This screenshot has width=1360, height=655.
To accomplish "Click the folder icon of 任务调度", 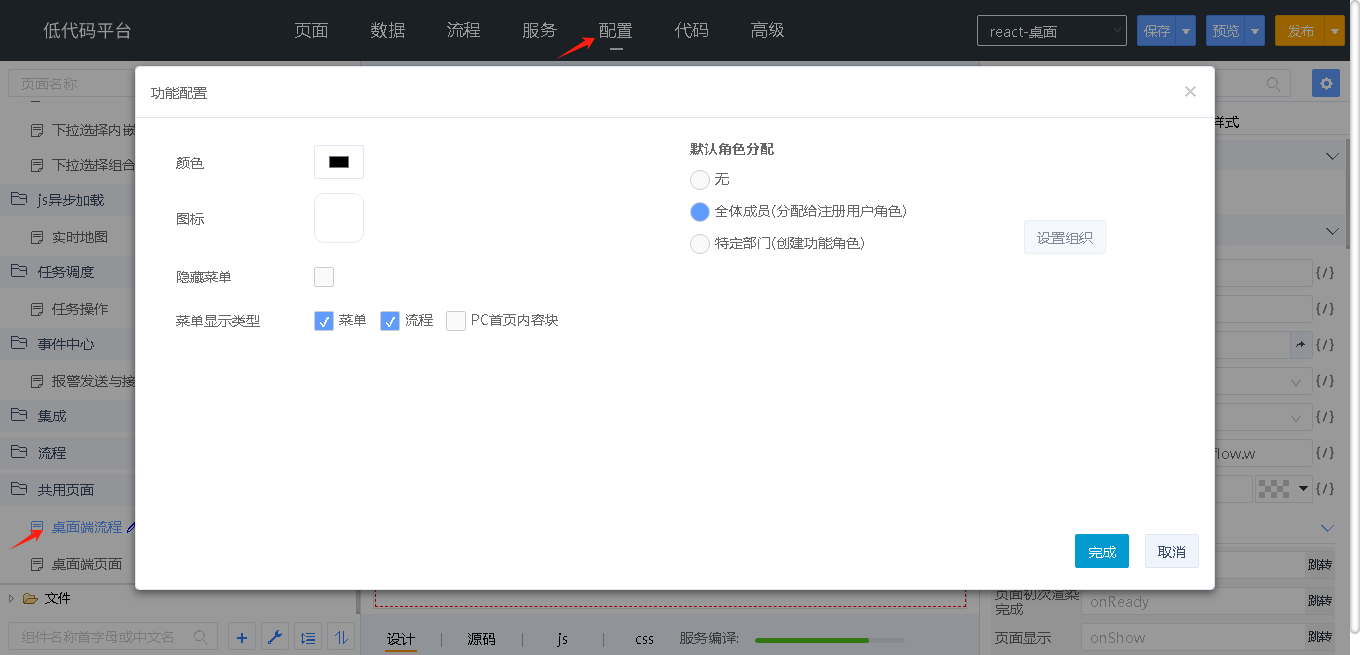I will tap(18, 271).
